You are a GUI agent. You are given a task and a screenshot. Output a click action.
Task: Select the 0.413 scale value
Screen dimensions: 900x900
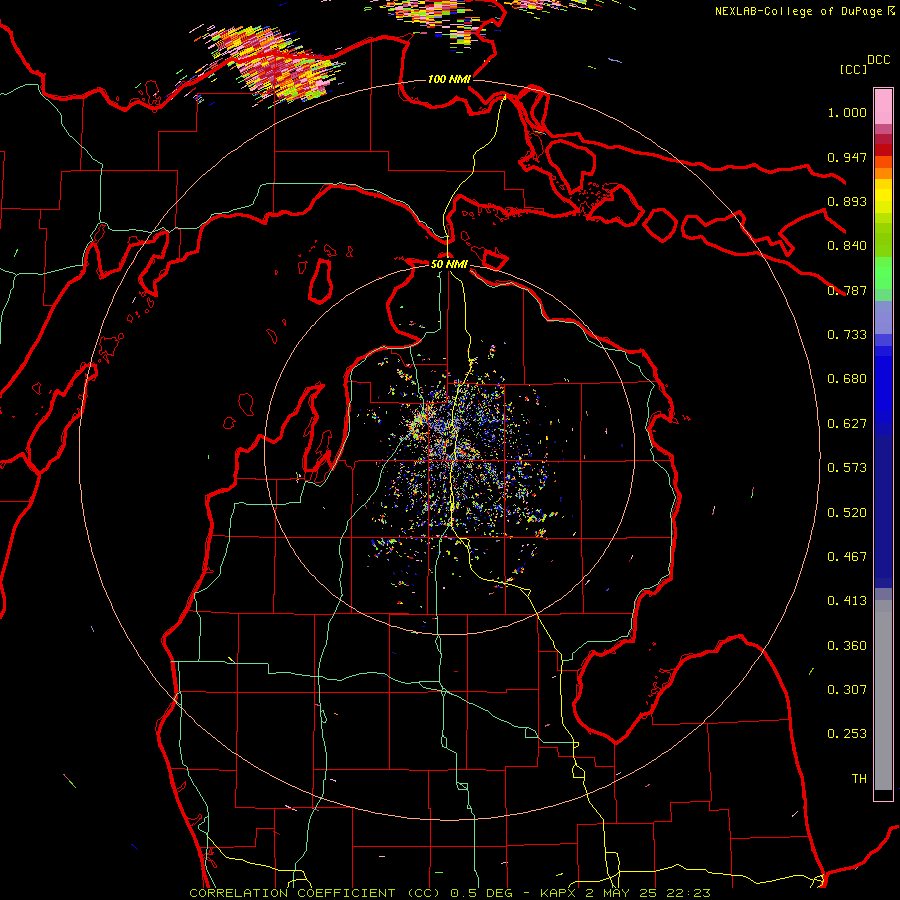[847, 601]
